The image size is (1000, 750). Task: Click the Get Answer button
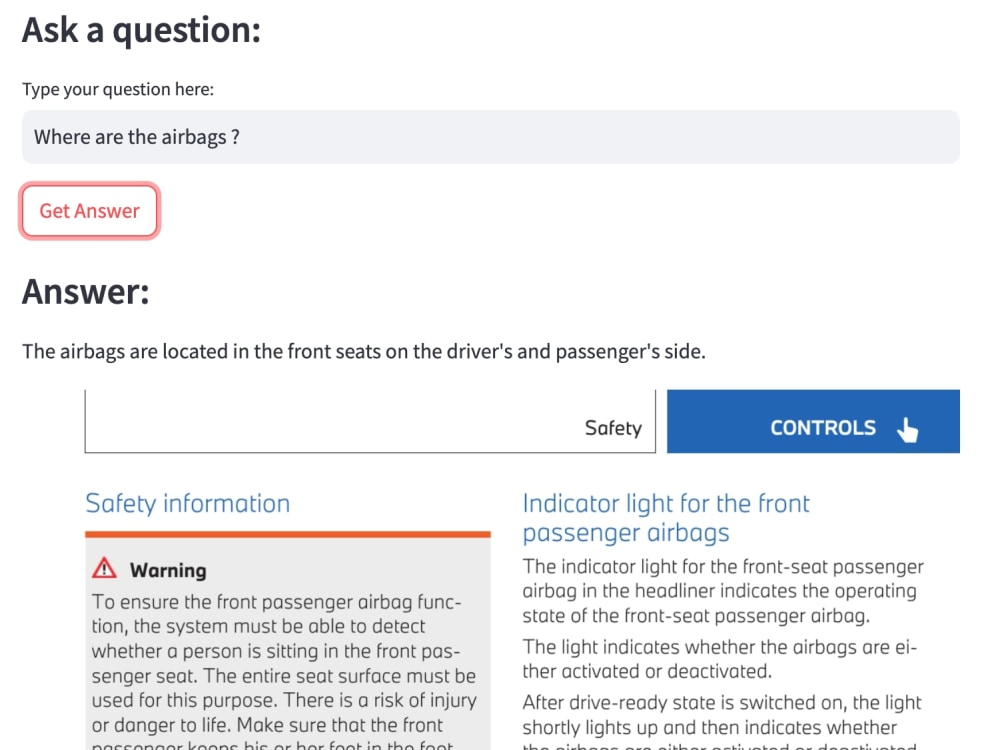click(x=89, y=210)
